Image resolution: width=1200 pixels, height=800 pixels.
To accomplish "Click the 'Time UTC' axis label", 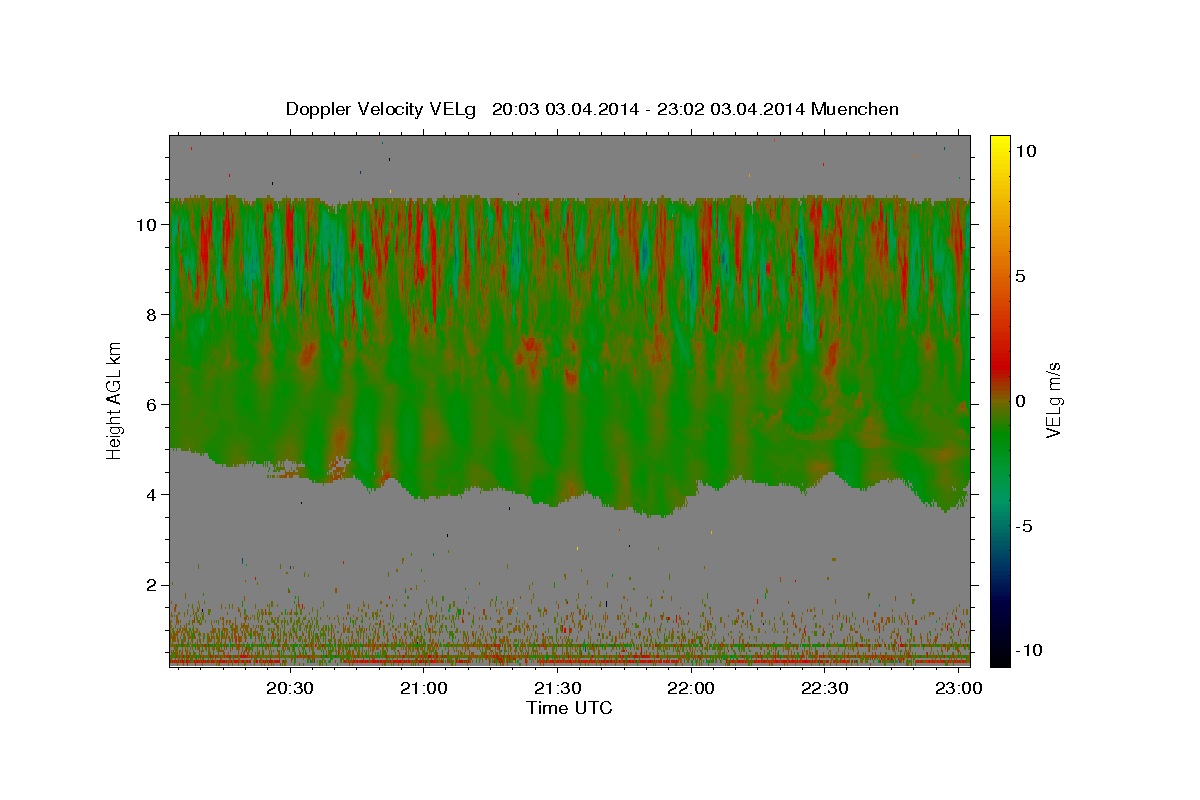I will [569, 708].
